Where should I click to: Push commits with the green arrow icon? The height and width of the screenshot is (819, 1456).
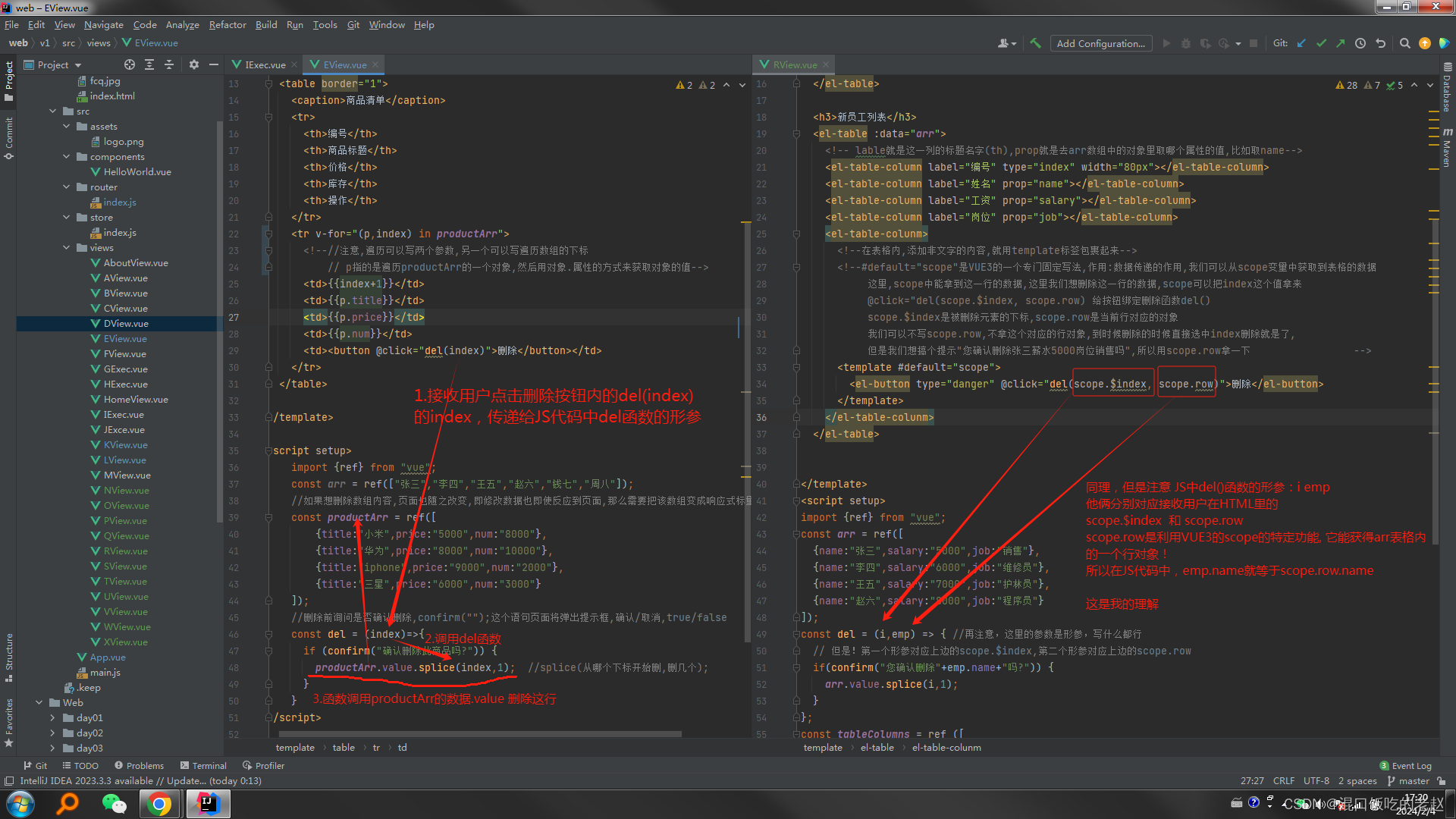(1340, 43)
